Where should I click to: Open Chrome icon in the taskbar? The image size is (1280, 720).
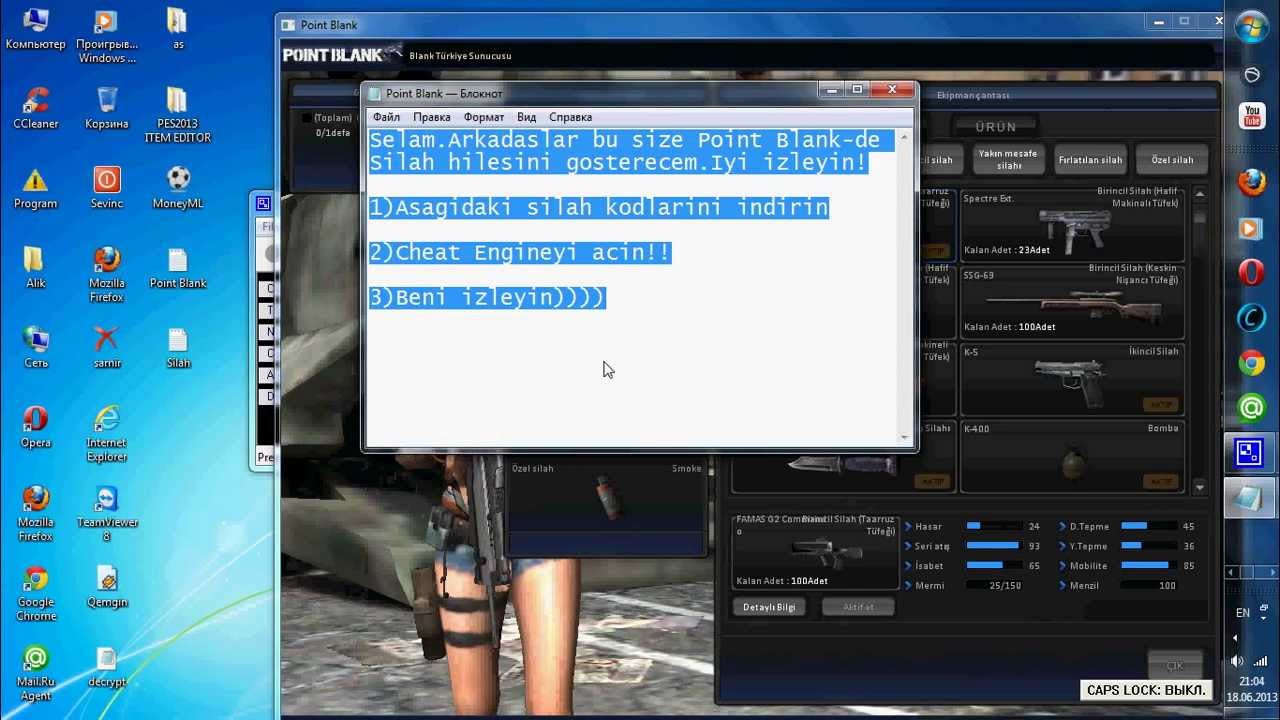1251,363
